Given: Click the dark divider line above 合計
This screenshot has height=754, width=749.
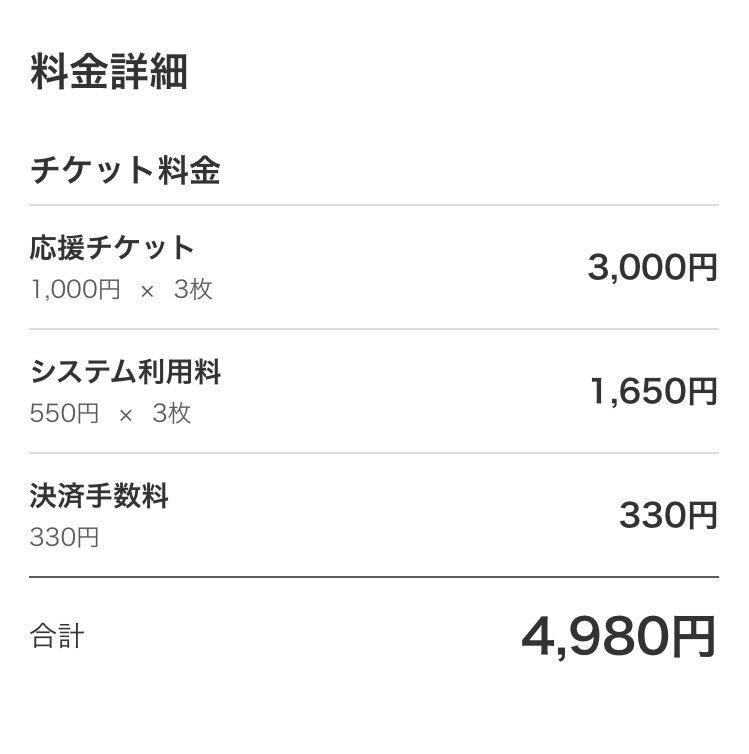Looking at the screenshot, I should (374, 577).
